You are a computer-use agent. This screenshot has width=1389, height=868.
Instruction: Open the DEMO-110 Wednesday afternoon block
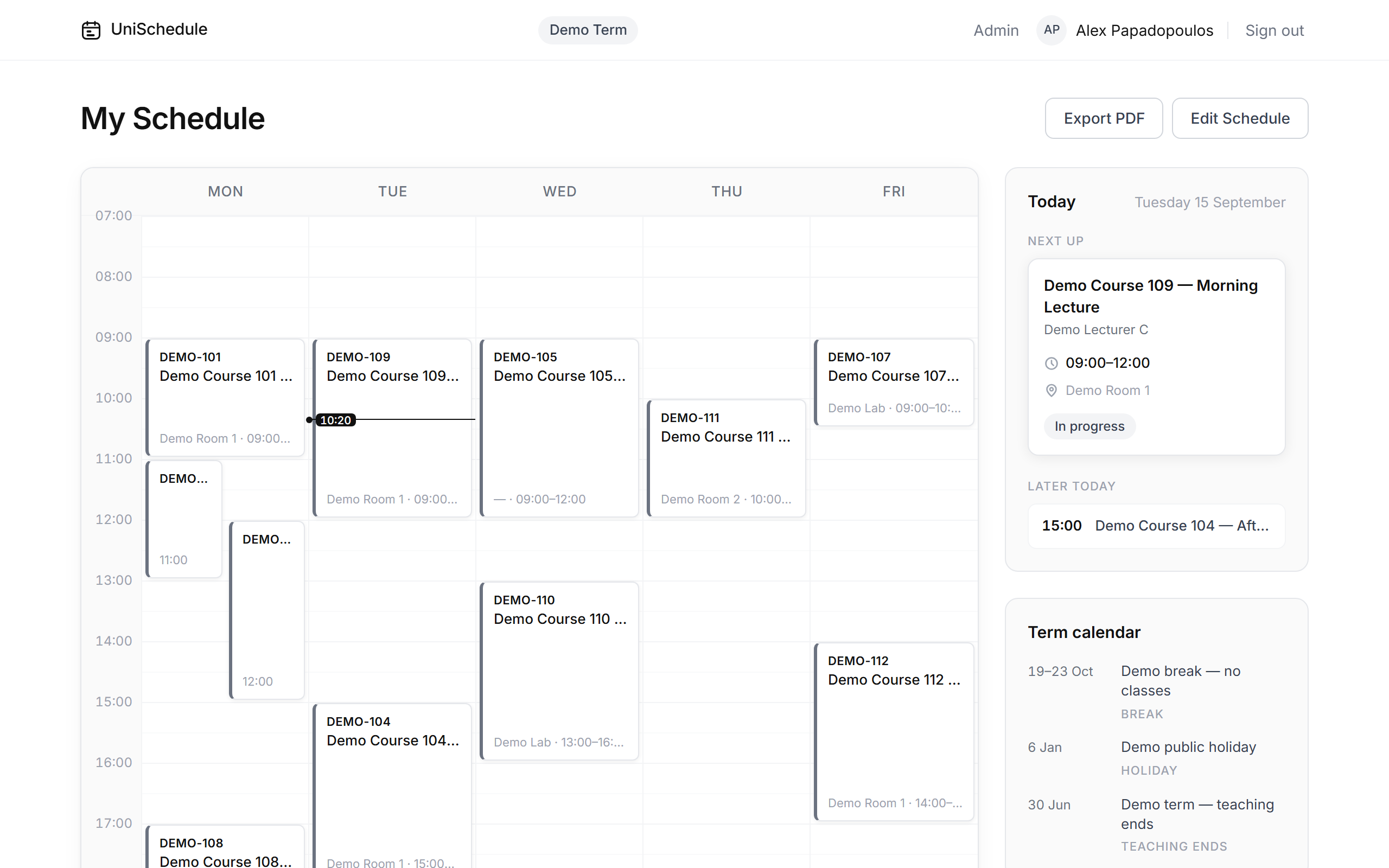[x=559, y=671]
